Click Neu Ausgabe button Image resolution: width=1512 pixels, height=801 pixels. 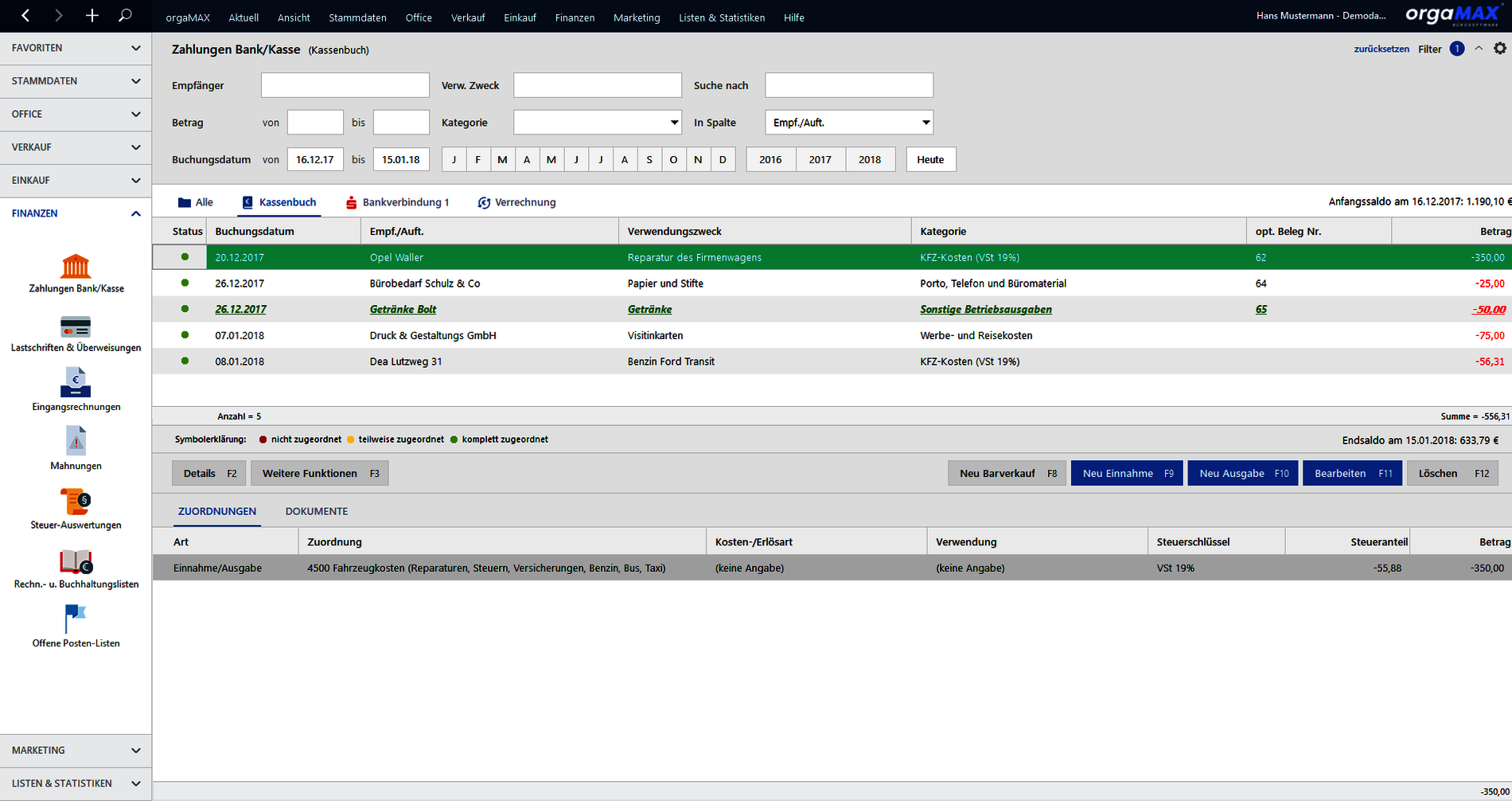[1243, 474]
